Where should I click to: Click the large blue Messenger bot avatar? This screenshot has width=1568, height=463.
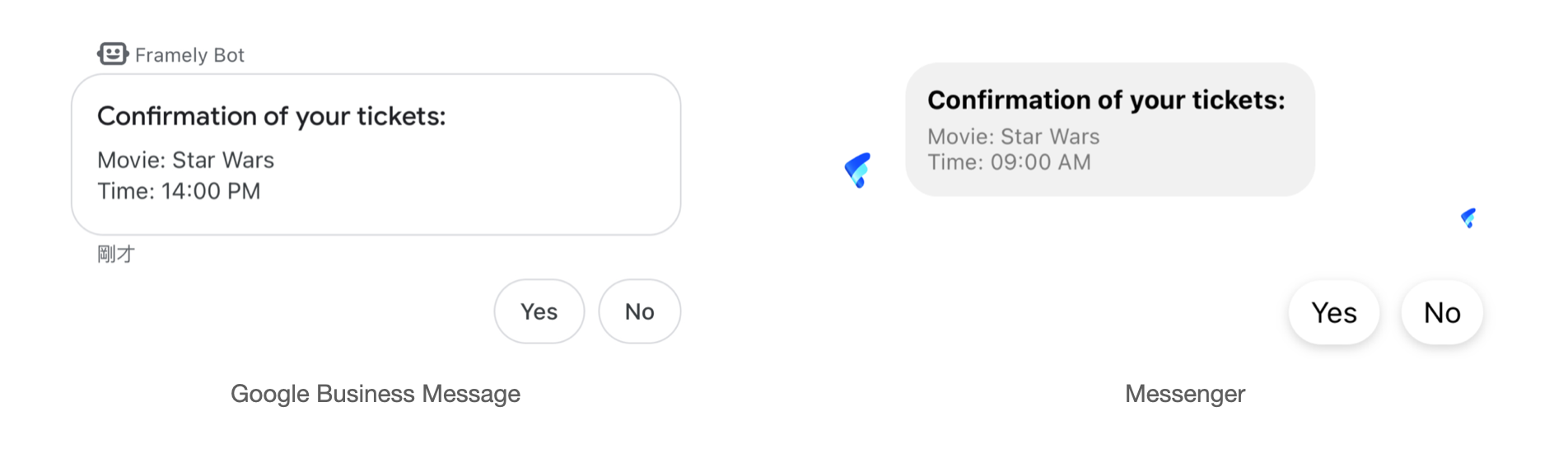pyautogui.click(x=857, y=170)
